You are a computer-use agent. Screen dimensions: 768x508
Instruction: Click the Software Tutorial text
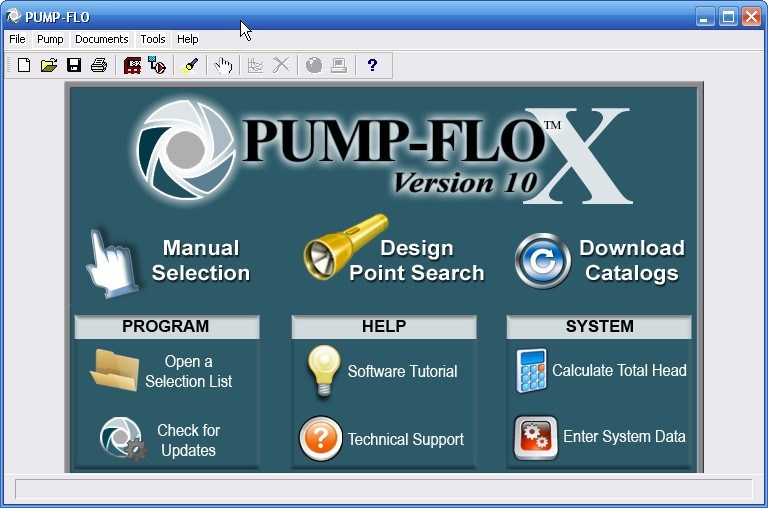(403, 371)
